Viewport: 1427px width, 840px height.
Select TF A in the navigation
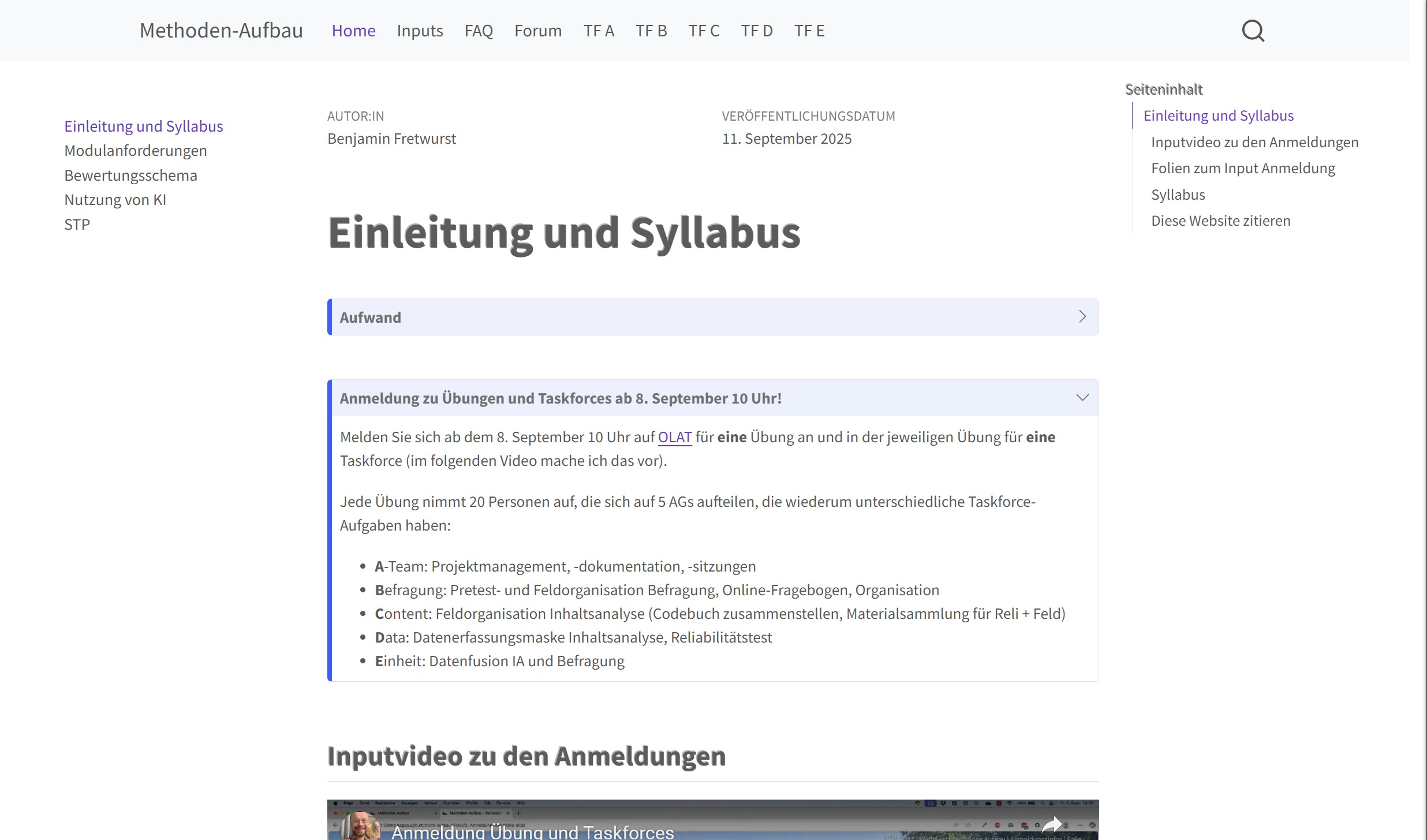(x=599, y=30)
